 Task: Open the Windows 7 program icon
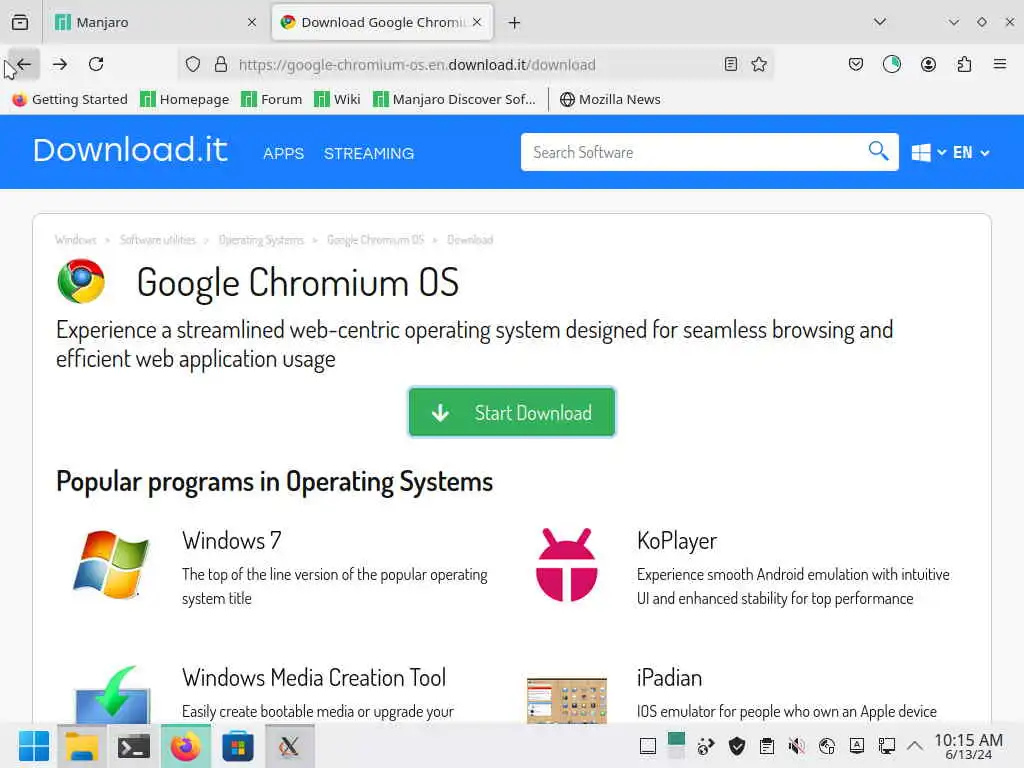[112, 565]
